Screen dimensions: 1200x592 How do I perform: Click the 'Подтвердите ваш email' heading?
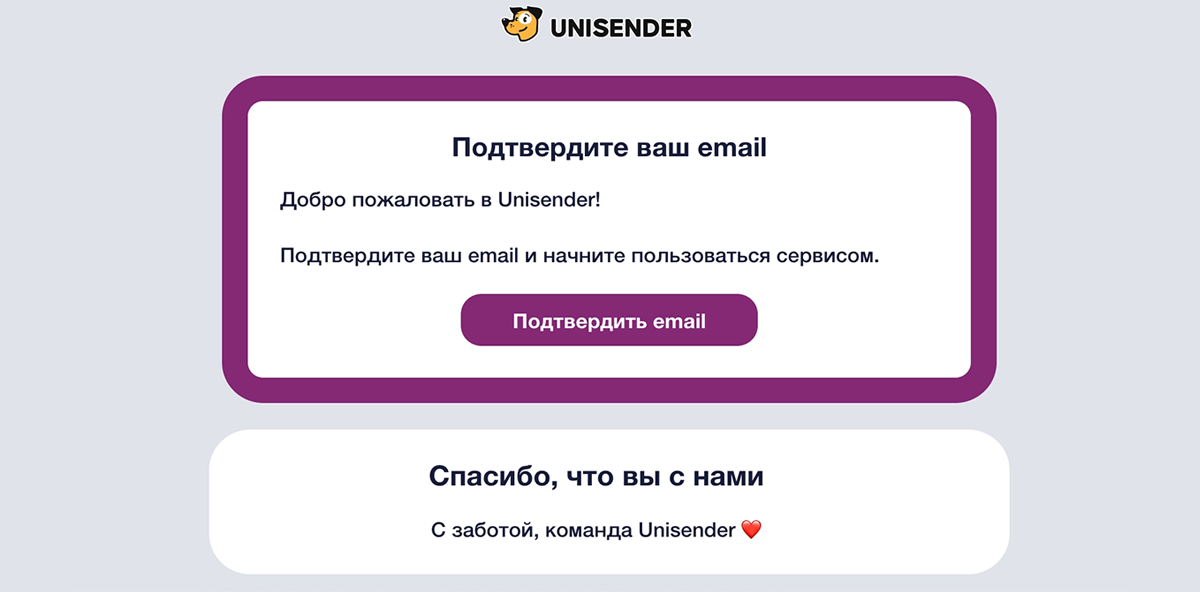click(607, 146)
